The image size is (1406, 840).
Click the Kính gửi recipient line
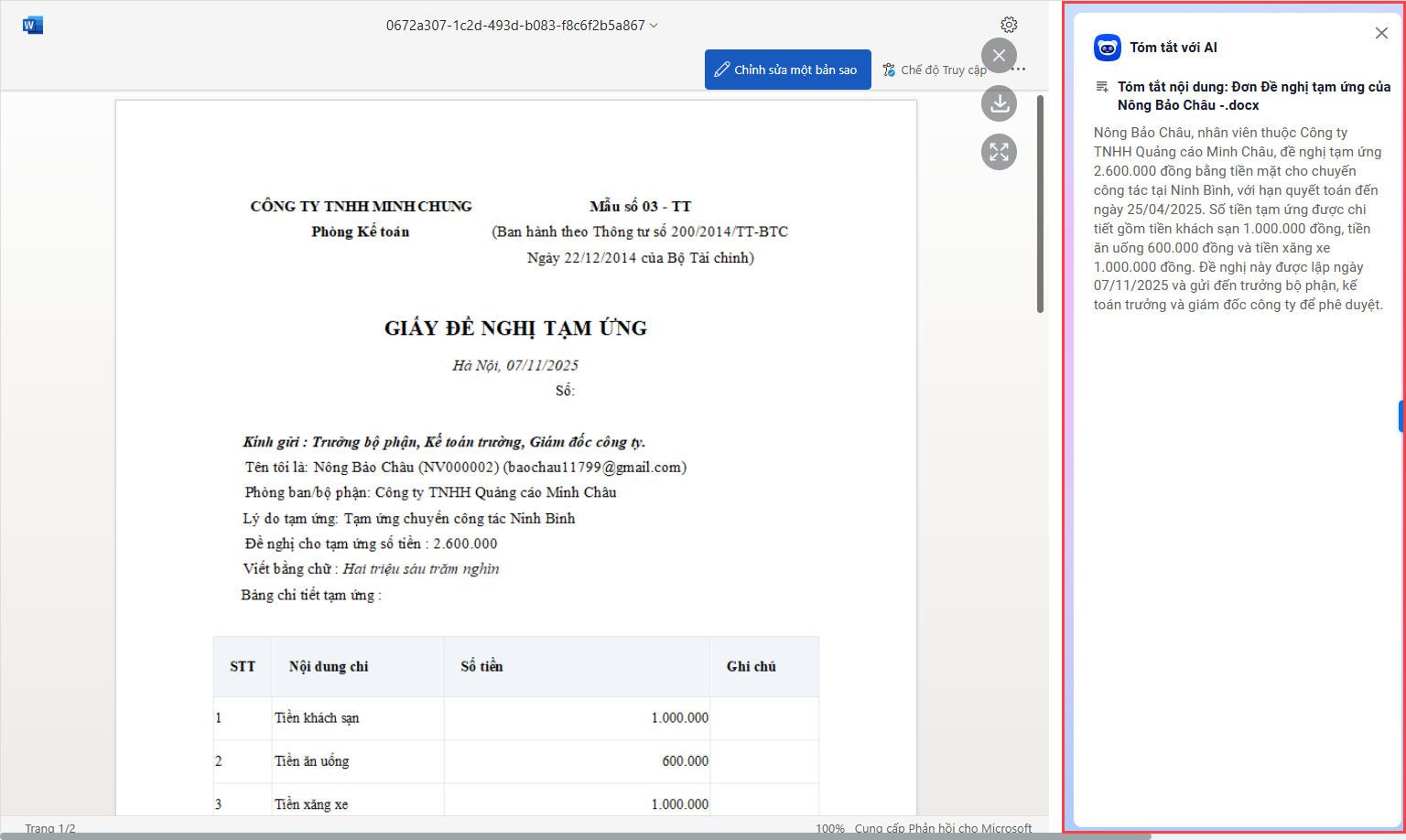click(444, 442)
